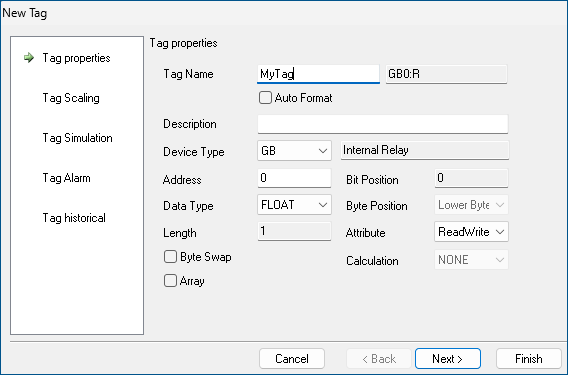
Task: Click the New Tag window title
Action: [25, 13]
